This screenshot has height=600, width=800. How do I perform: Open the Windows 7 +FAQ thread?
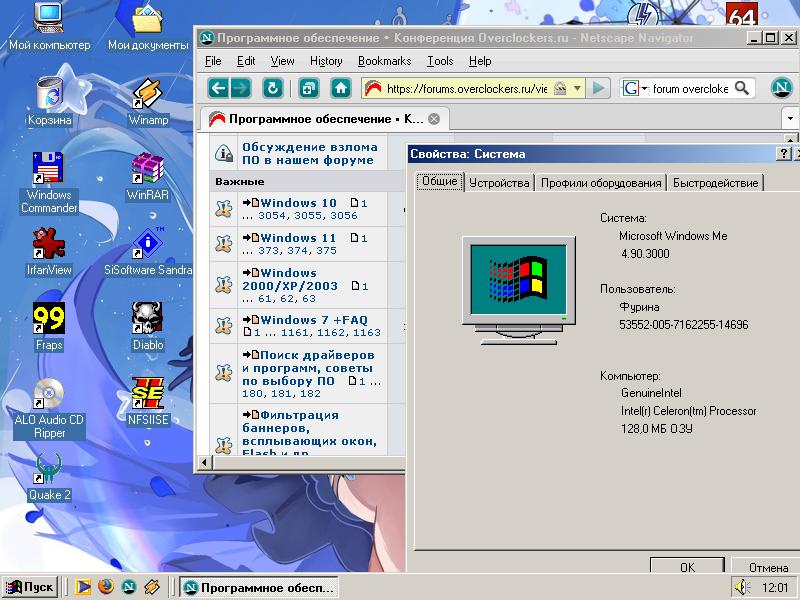pyautogui.click(x=314, y=320)
